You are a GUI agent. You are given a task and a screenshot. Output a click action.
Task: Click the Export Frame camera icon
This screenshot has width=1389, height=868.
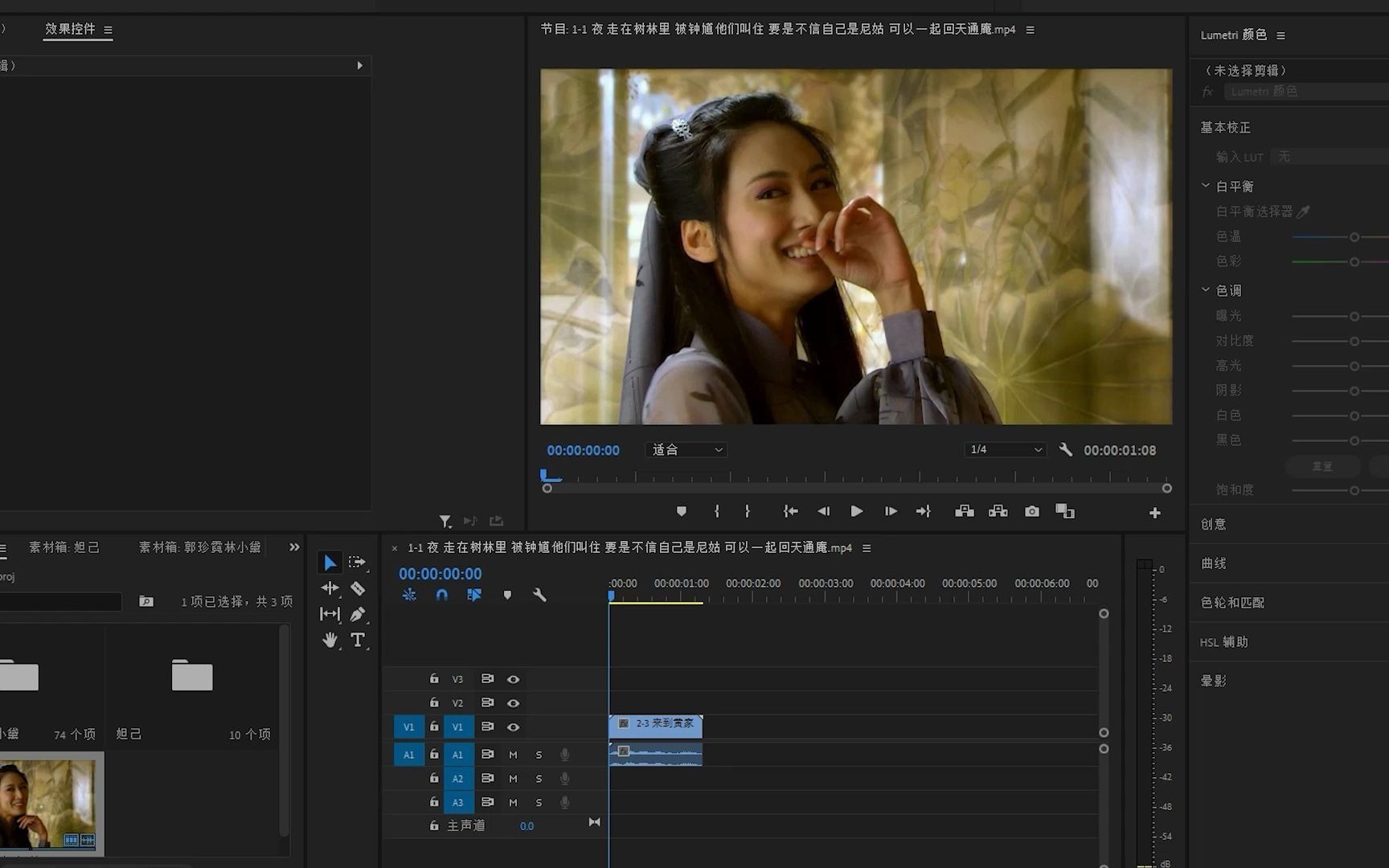[x=1032, y=511]
